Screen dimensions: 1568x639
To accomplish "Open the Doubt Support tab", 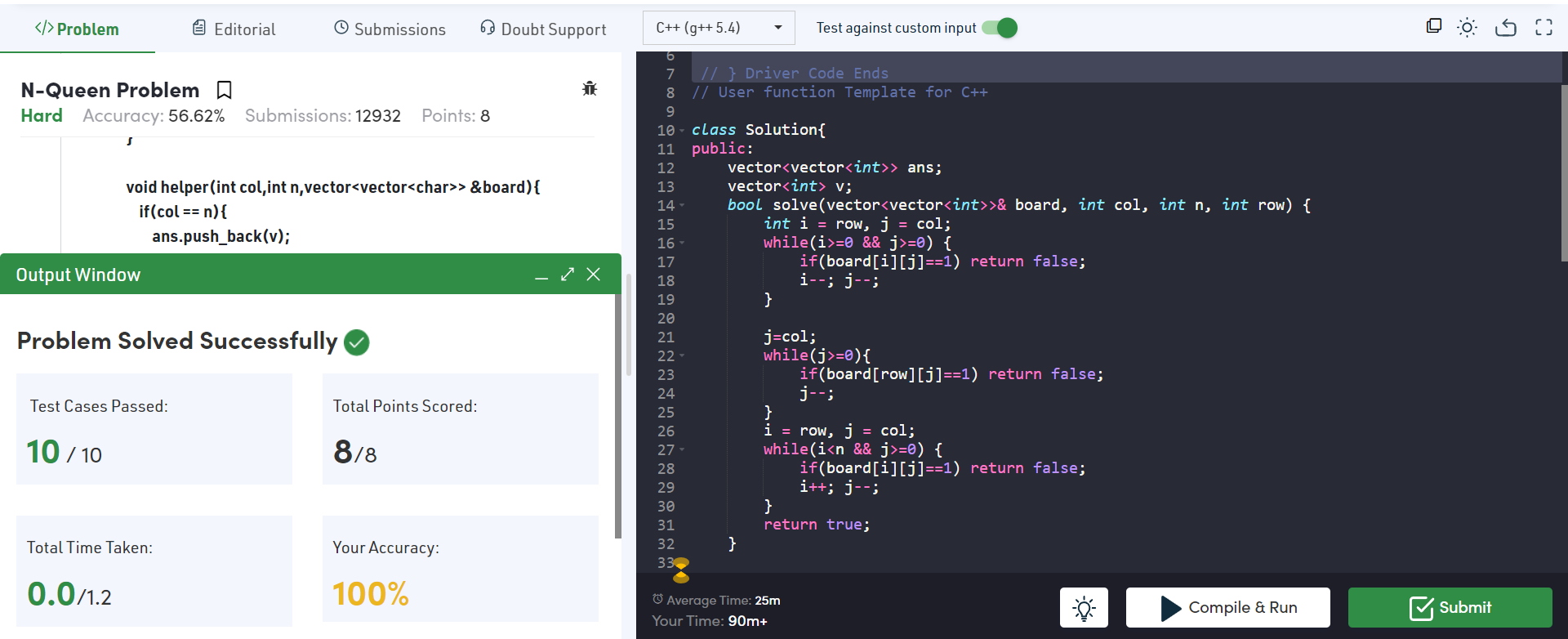I will (543, 29).
